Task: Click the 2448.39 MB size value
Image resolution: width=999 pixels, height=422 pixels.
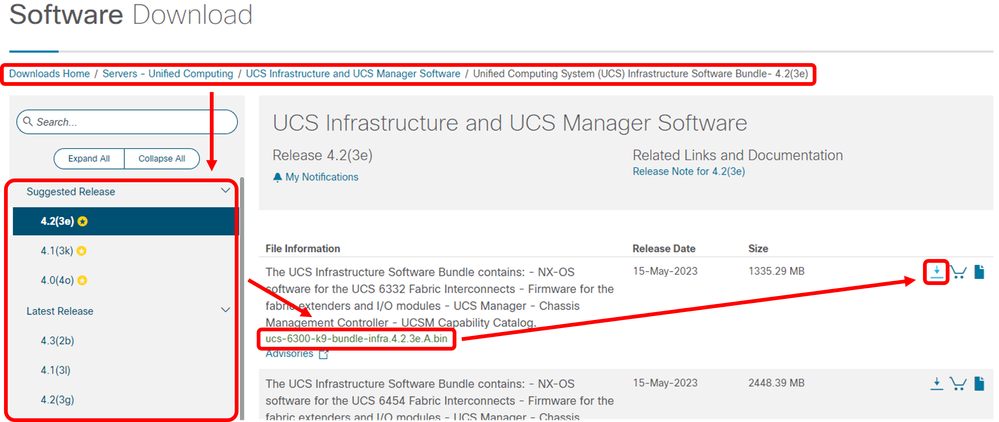Action: 777,383
